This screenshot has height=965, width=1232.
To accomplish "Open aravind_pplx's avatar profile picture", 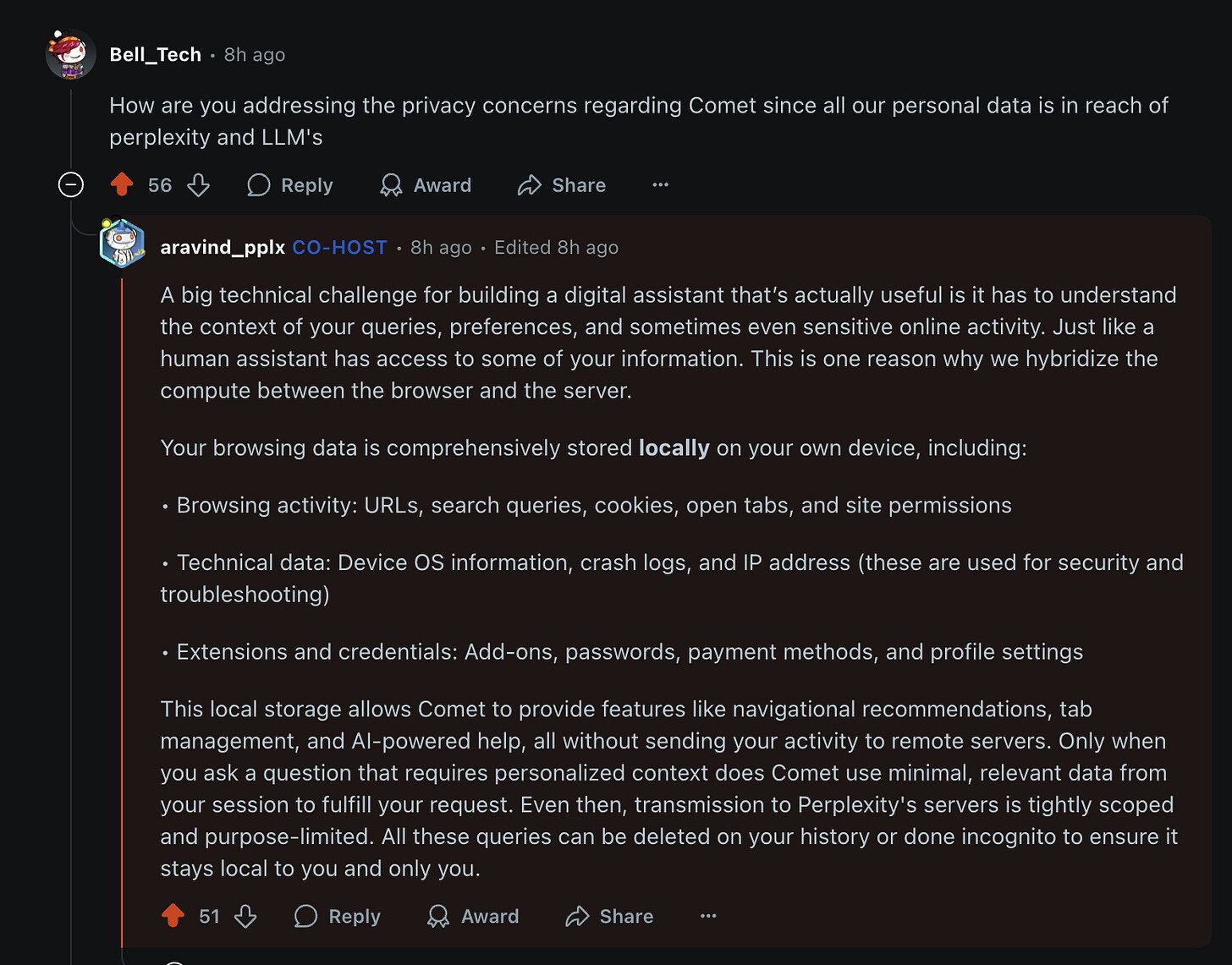I will click(x=122, y=244).
